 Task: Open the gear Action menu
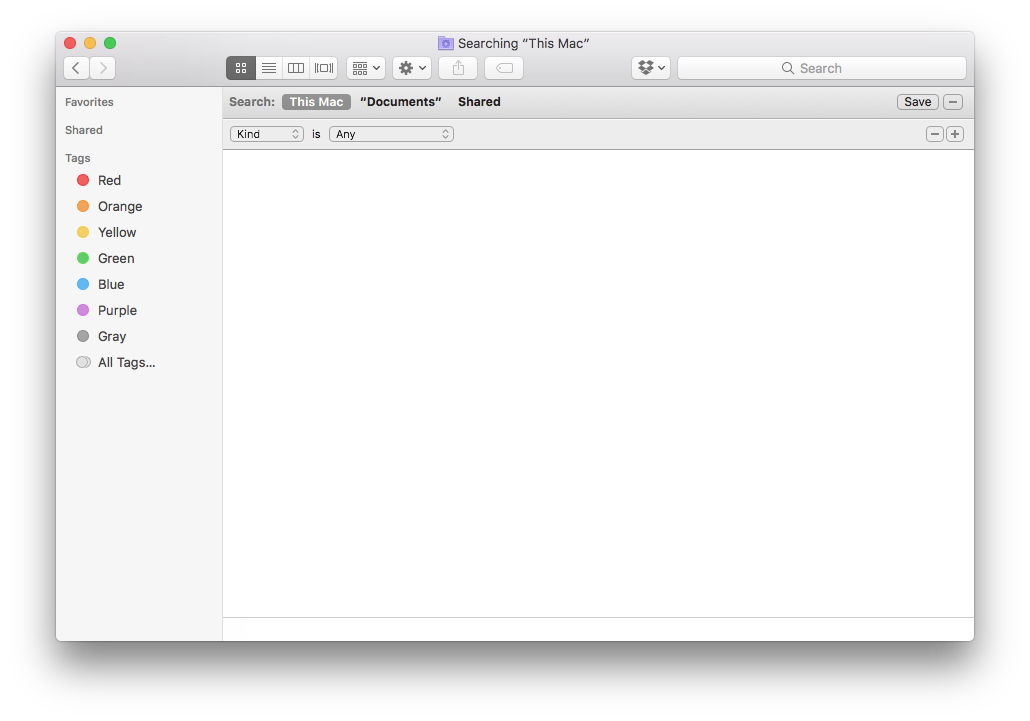pyautogui.click(x=412, y=68)
